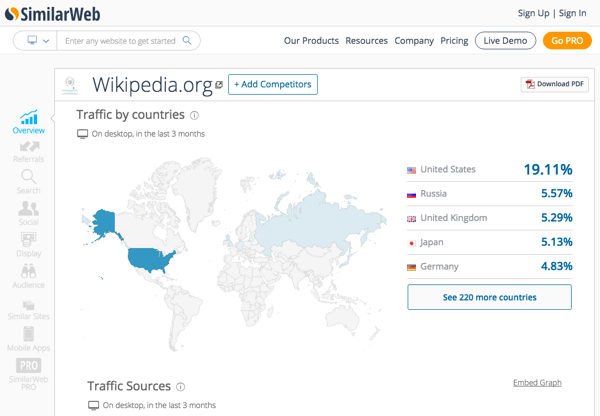Open the Similar Sites section
Image resolution: width=600 pixels, height=416 pixels.
28,310
